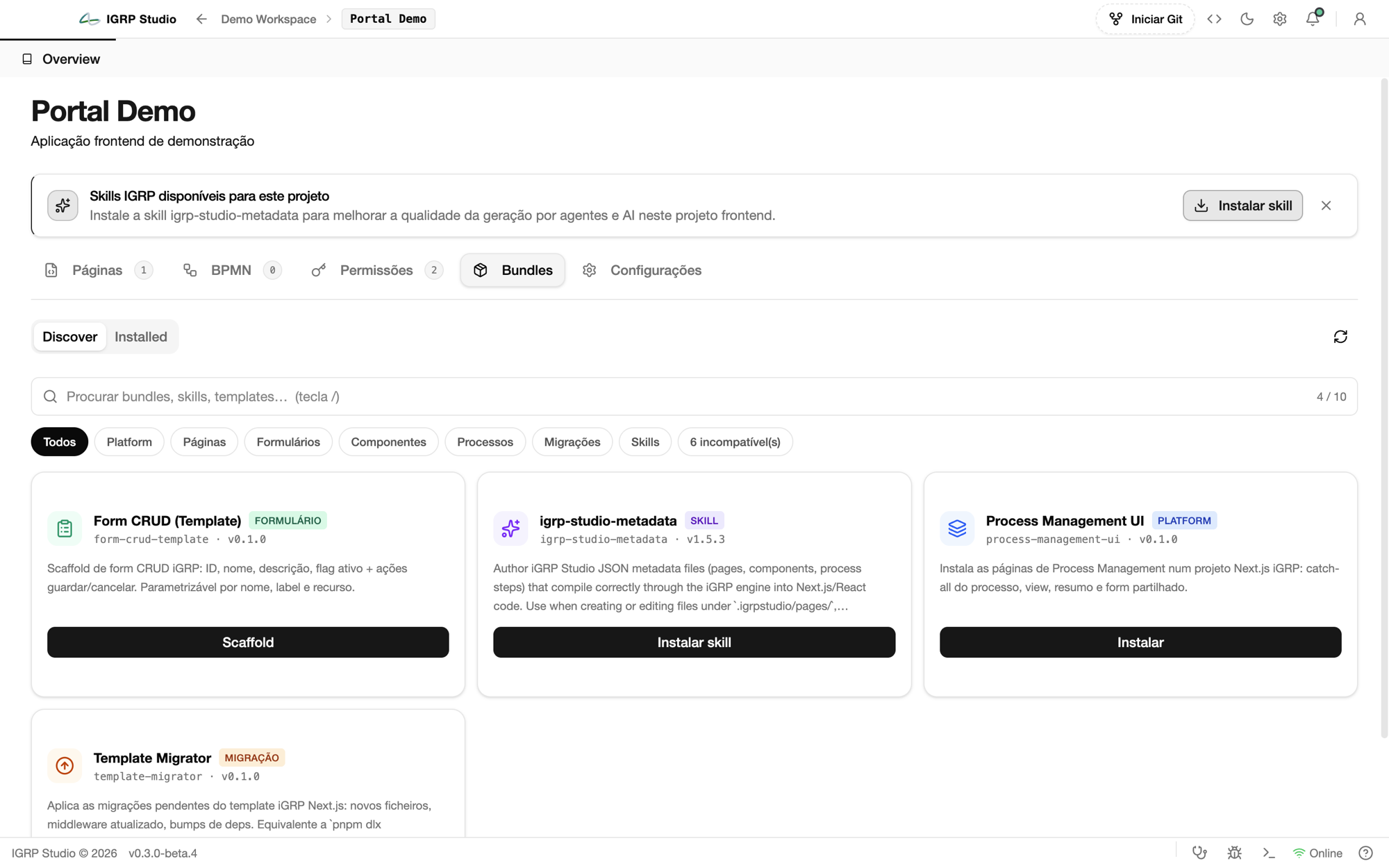Viewport: 1389px width, 868px height.
Task: Filter bundles by Processos
Action: coord(485,442)
